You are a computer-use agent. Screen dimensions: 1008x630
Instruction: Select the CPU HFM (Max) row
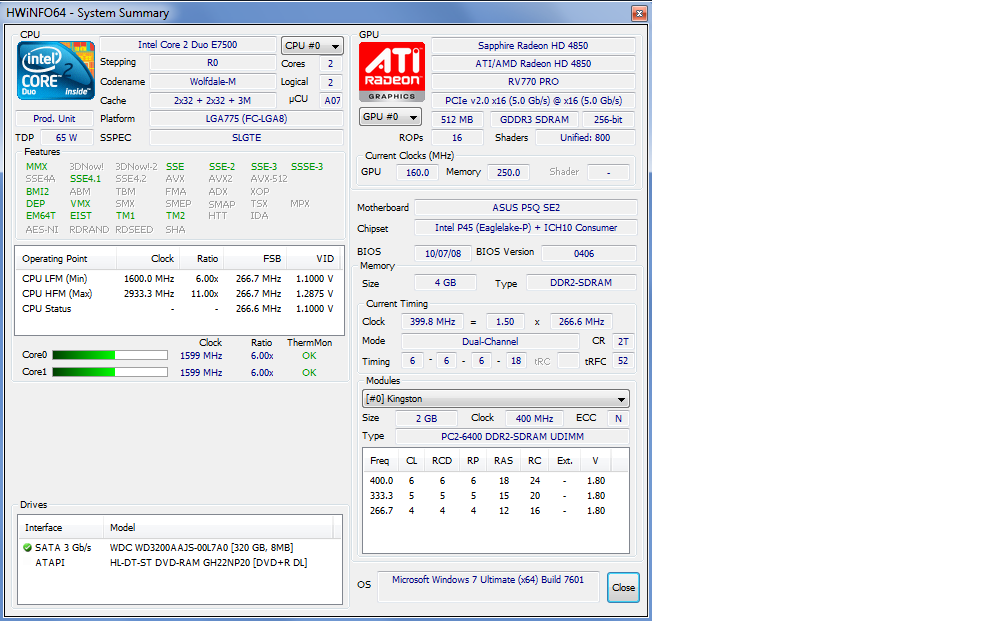point(178,294)
